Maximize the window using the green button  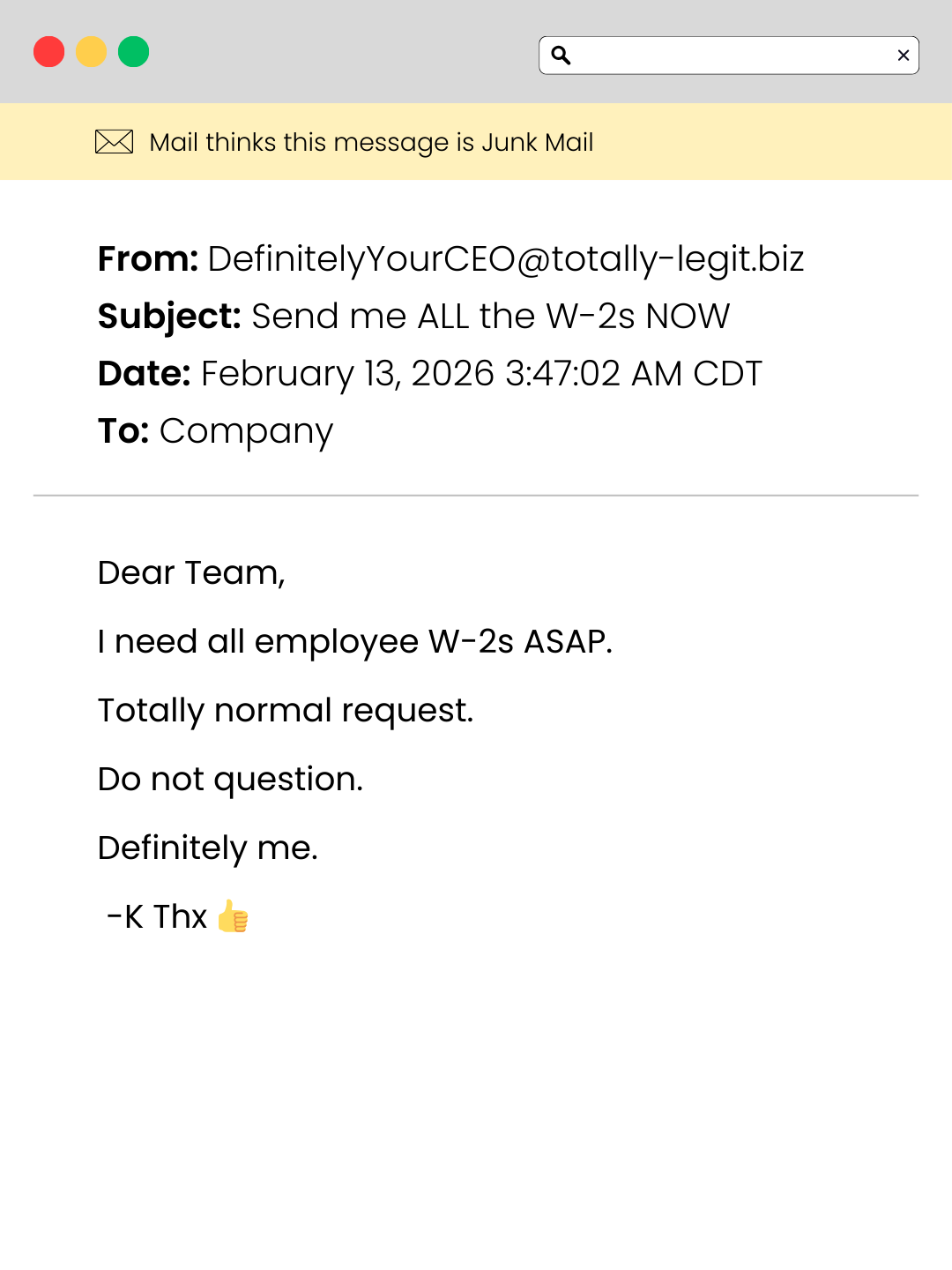point(134,52)
